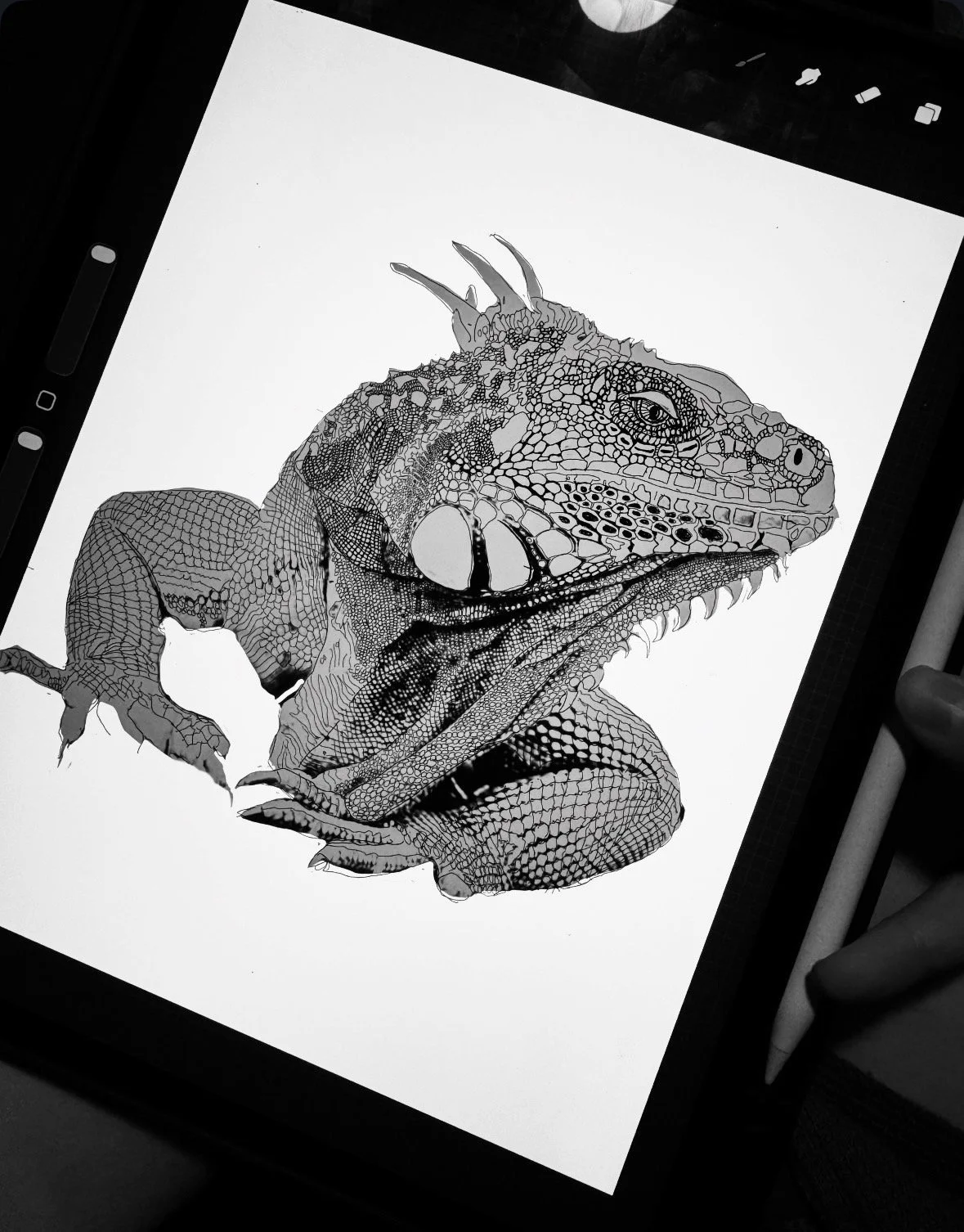Select the Eraser tool
Screen dimensions: 964x1232
click(x=867, y=94)
